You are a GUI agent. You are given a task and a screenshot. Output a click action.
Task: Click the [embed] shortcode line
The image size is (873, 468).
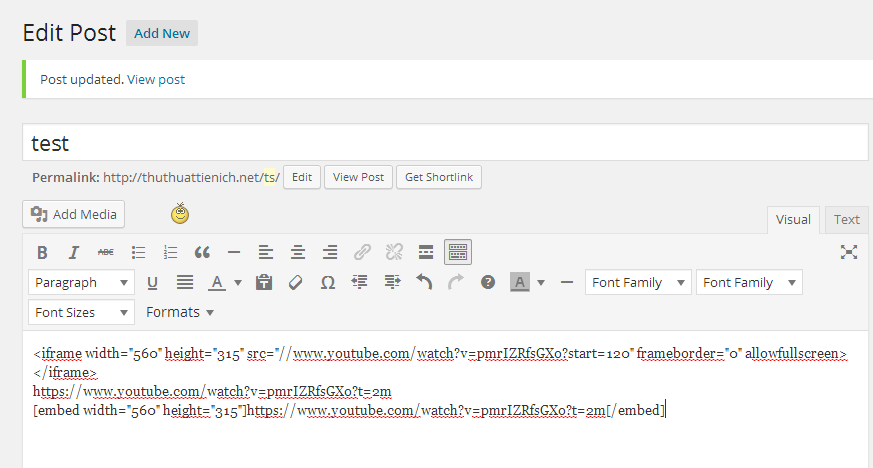click(x=349, y=410)
